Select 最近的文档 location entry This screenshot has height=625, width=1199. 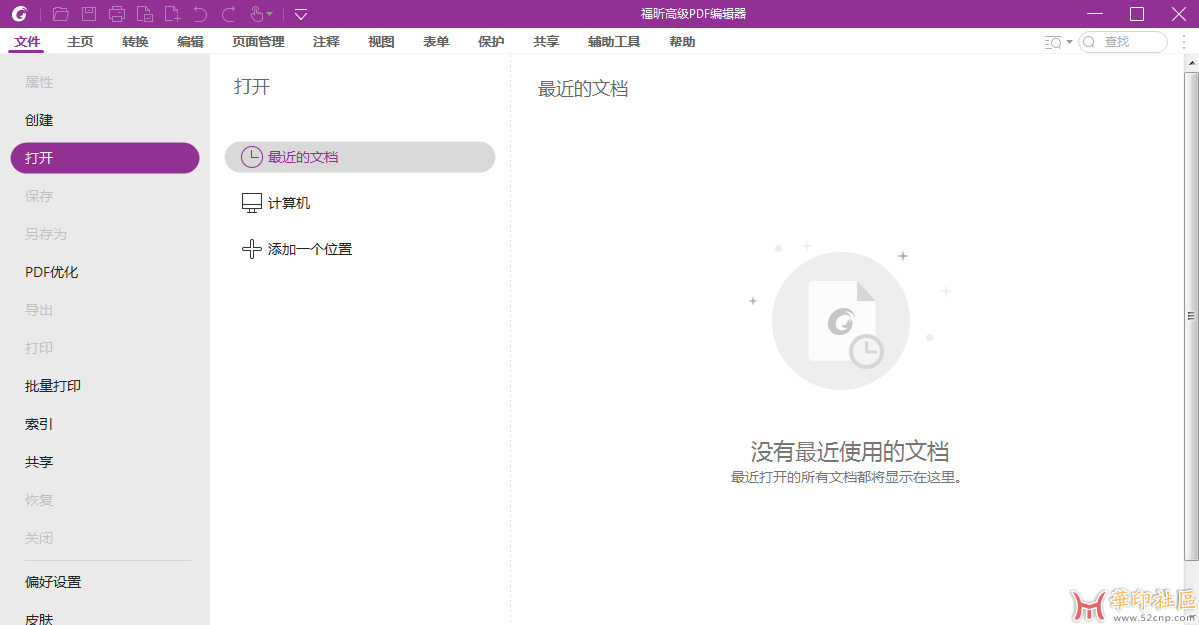point(360,157)
